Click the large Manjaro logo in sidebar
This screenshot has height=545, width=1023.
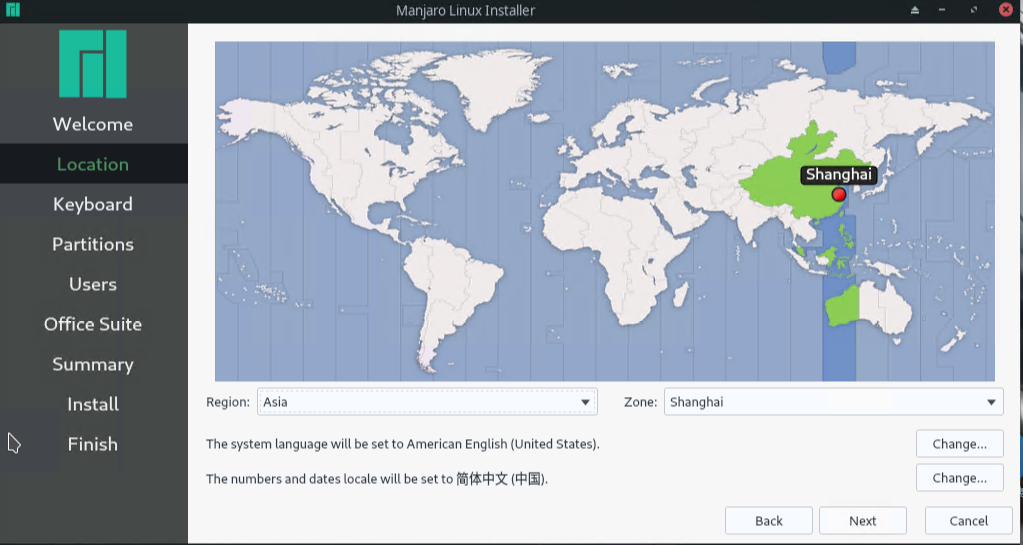pyautogui.click(x=93, y=64)
